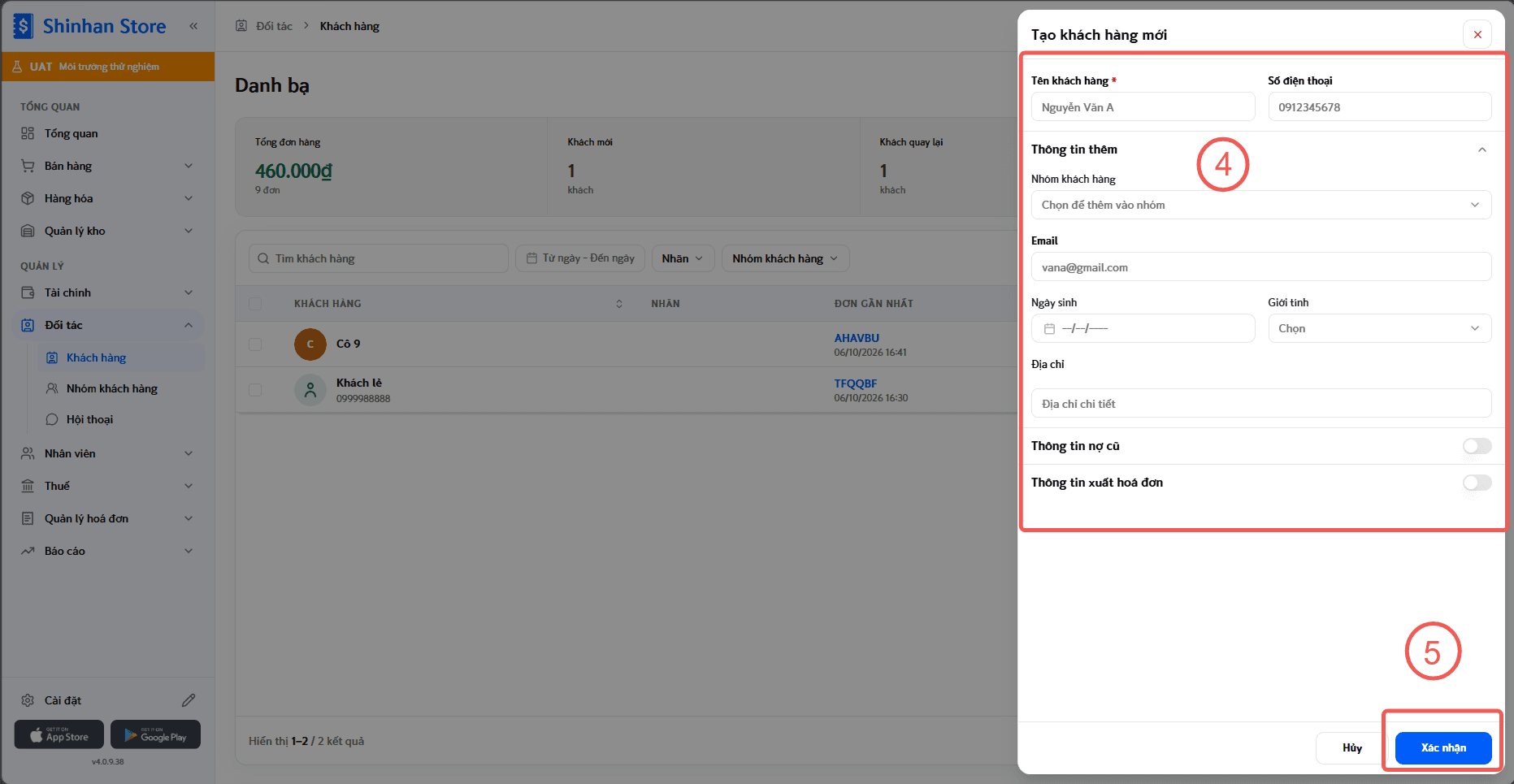Screen dimensions: 1514x784
Task: Click the pencil edit icon beside Cài đặt
Action: point(189,700)
